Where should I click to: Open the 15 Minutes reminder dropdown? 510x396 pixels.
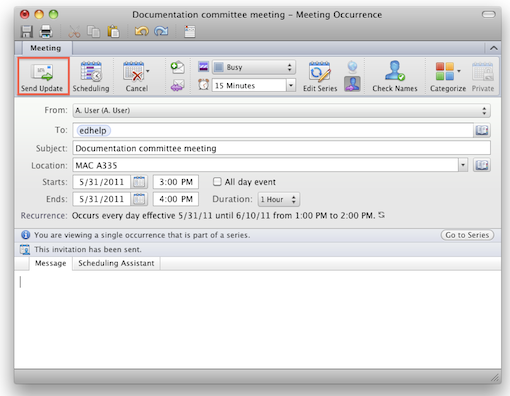tap(291, 85)
